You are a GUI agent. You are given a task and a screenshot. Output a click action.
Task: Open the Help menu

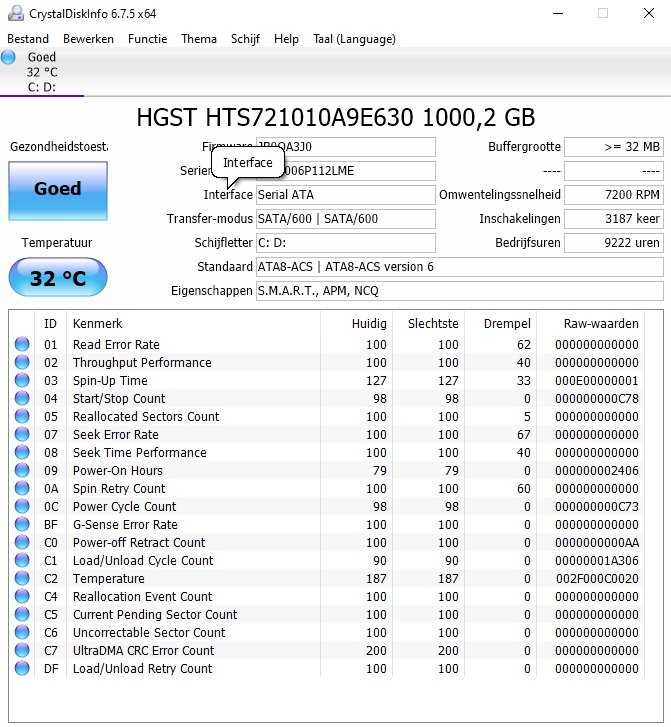click(286, 39)
